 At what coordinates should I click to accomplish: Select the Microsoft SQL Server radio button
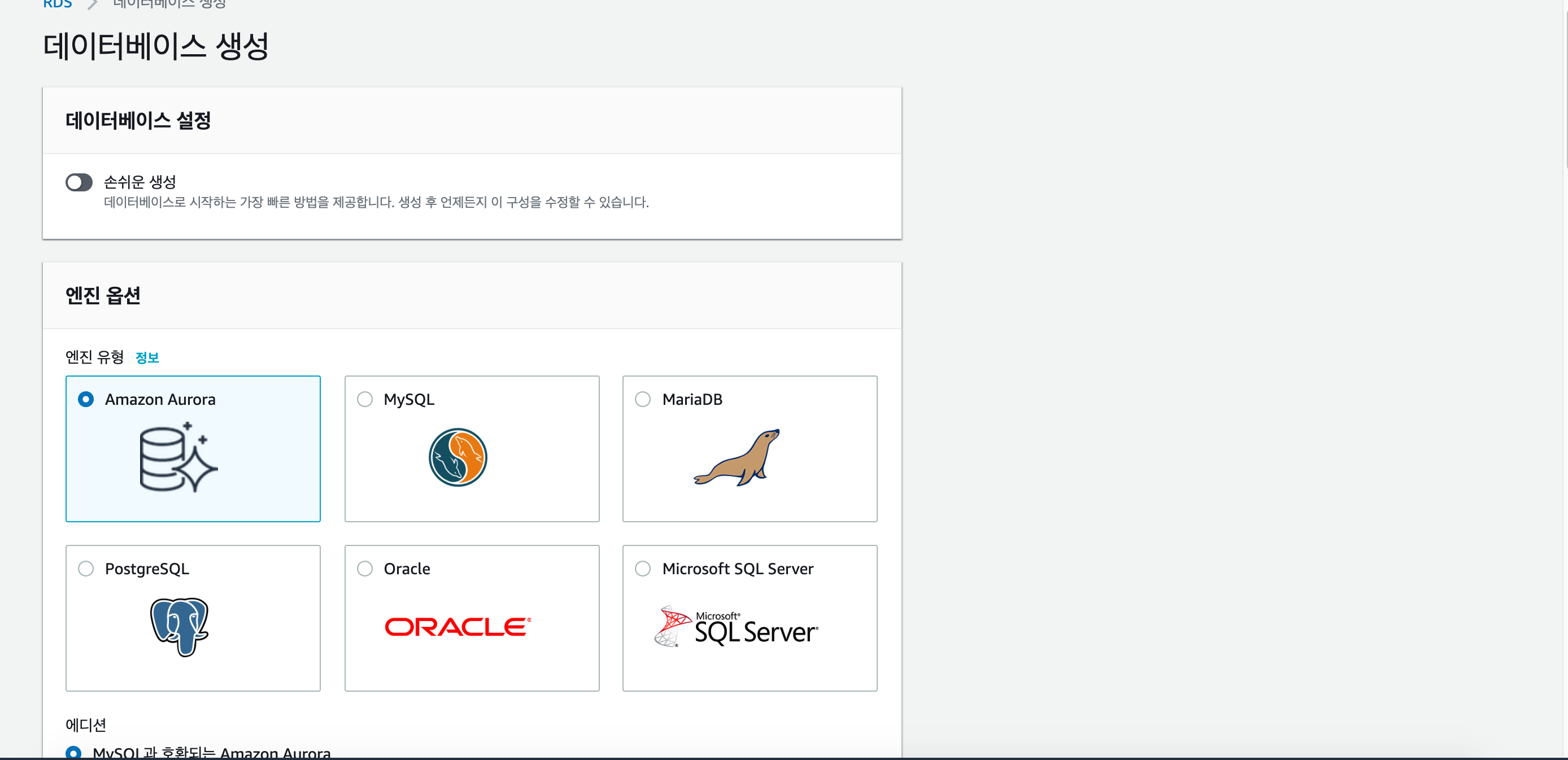pos(643,569)
